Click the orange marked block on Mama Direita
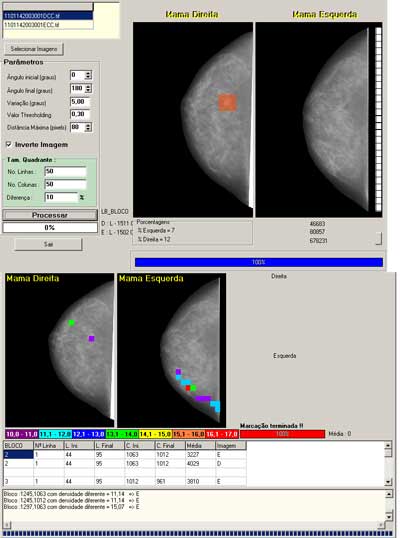The image size is (400, 538). click(227, 103)
